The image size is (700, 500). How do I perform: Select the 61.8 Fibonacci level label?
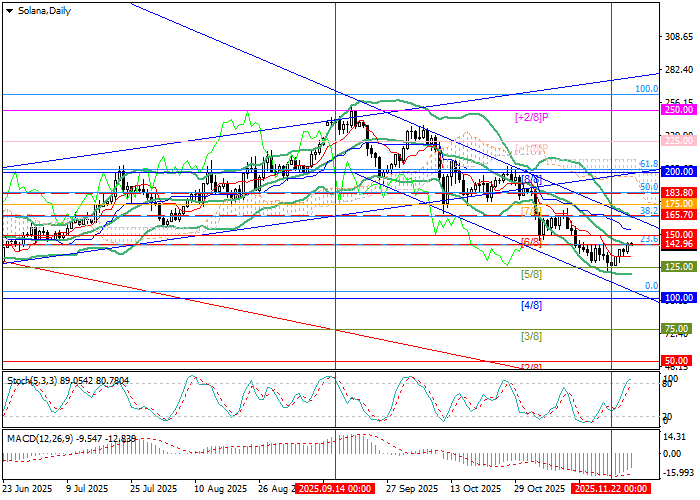click(x=648, y=163)
